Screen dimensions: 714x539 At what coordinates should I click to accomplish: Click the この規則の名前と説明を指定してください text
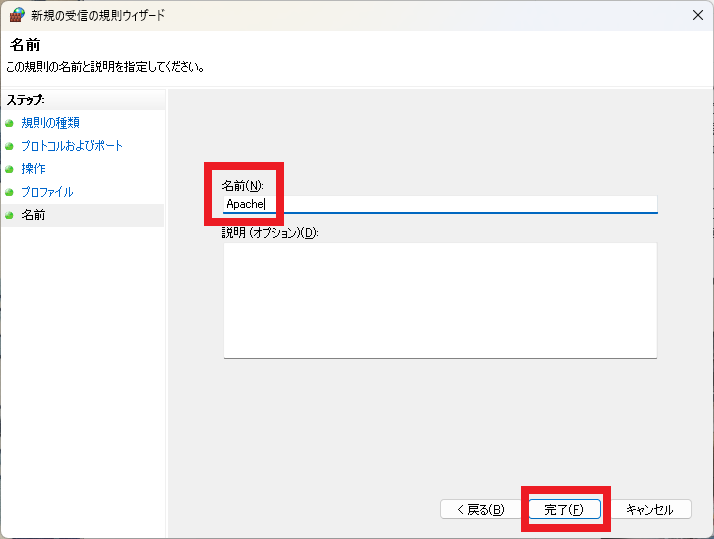click(x=105, y=67)
